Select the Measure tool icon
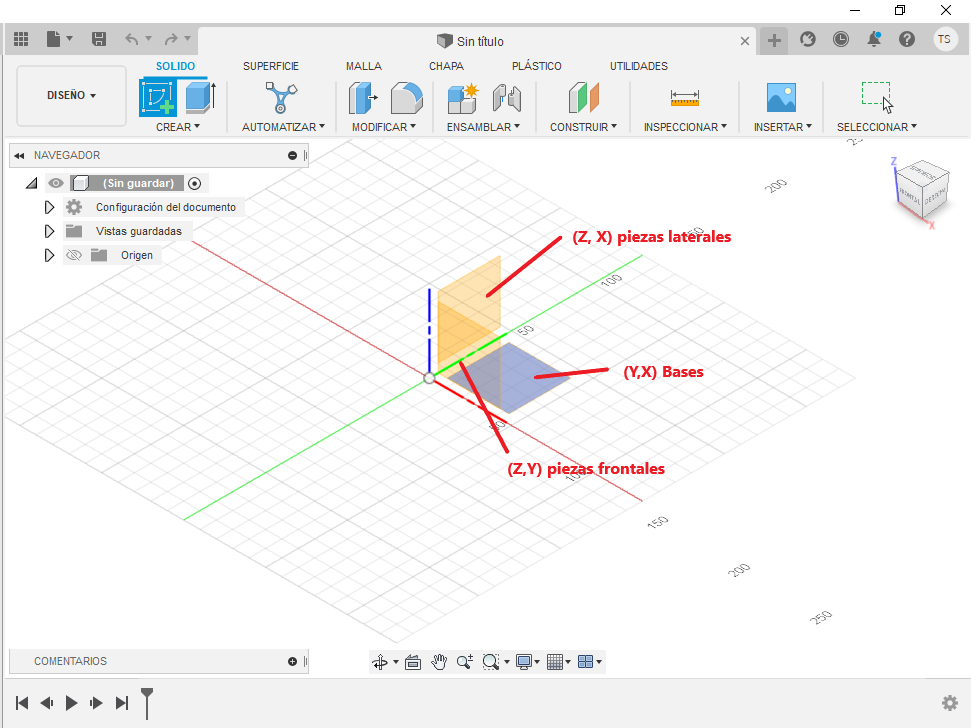Viewport: 971px width, 728px height. (685, 98)
